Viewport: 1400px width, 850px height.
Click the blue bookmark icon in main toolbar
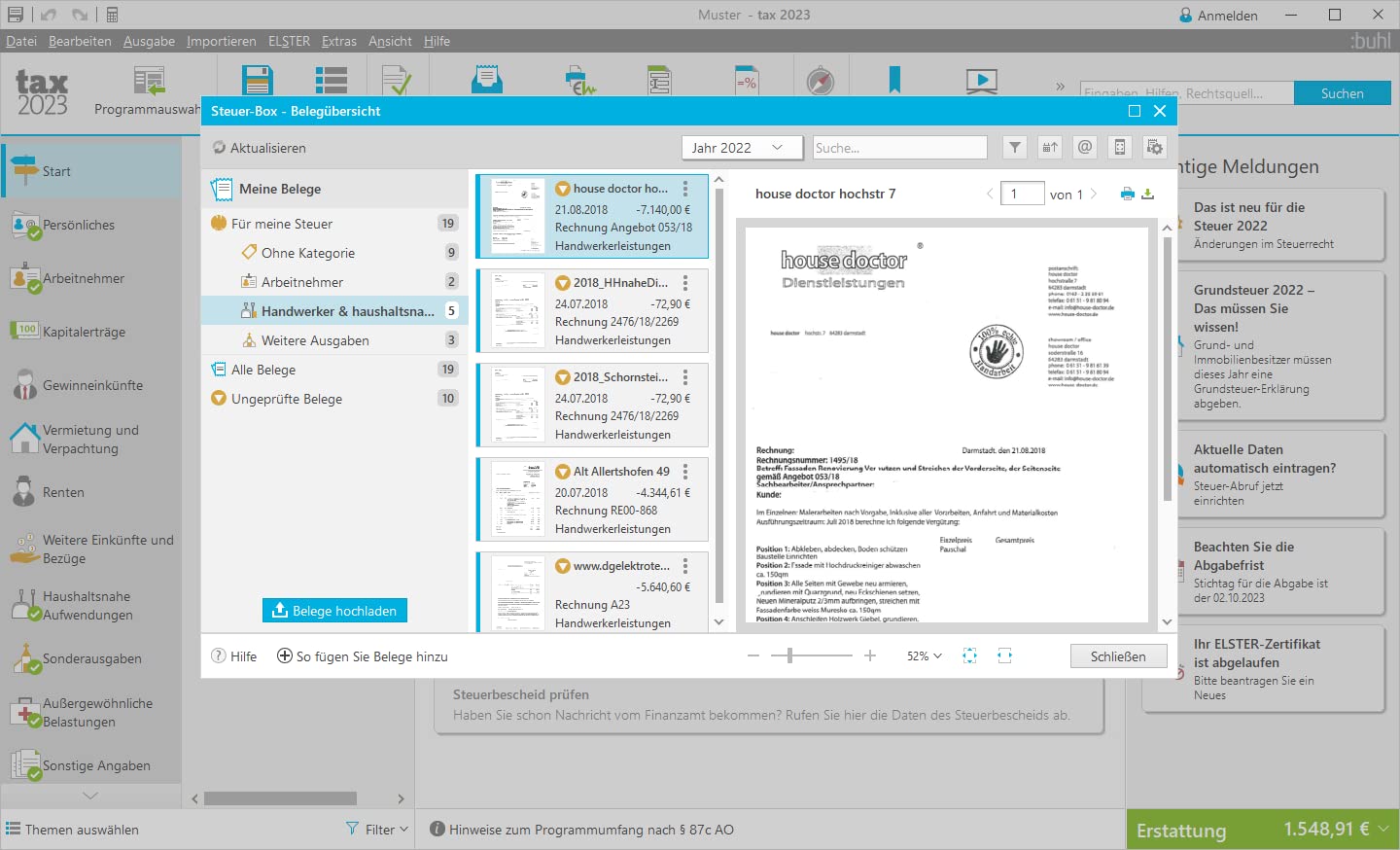(894, 80)
